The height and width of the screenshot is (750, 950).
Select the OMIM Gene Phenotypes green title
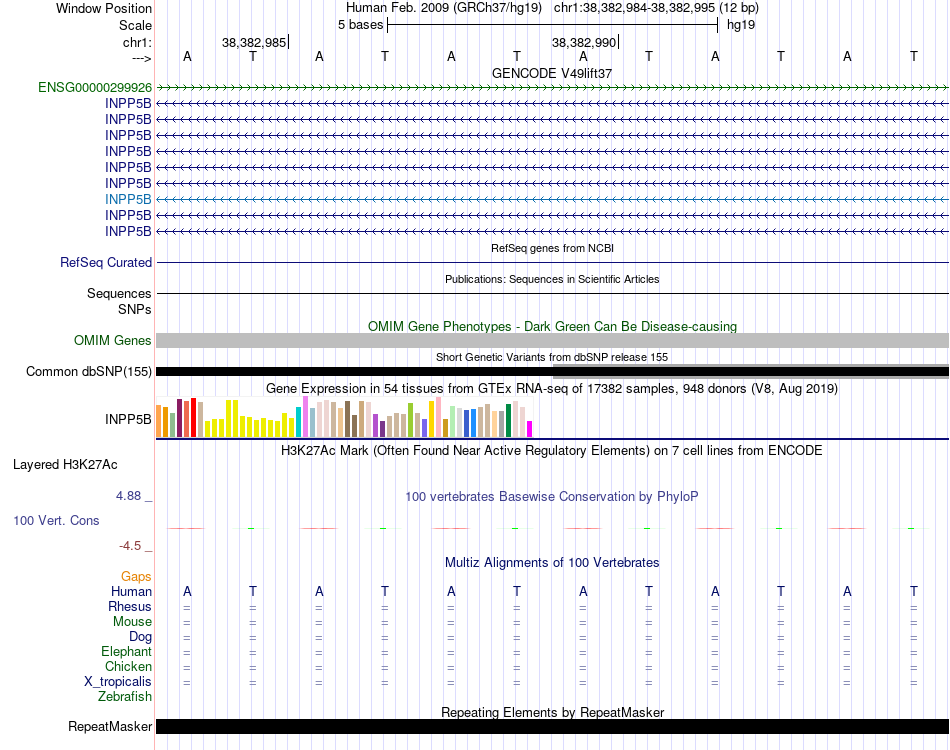(x=552, y=327)
